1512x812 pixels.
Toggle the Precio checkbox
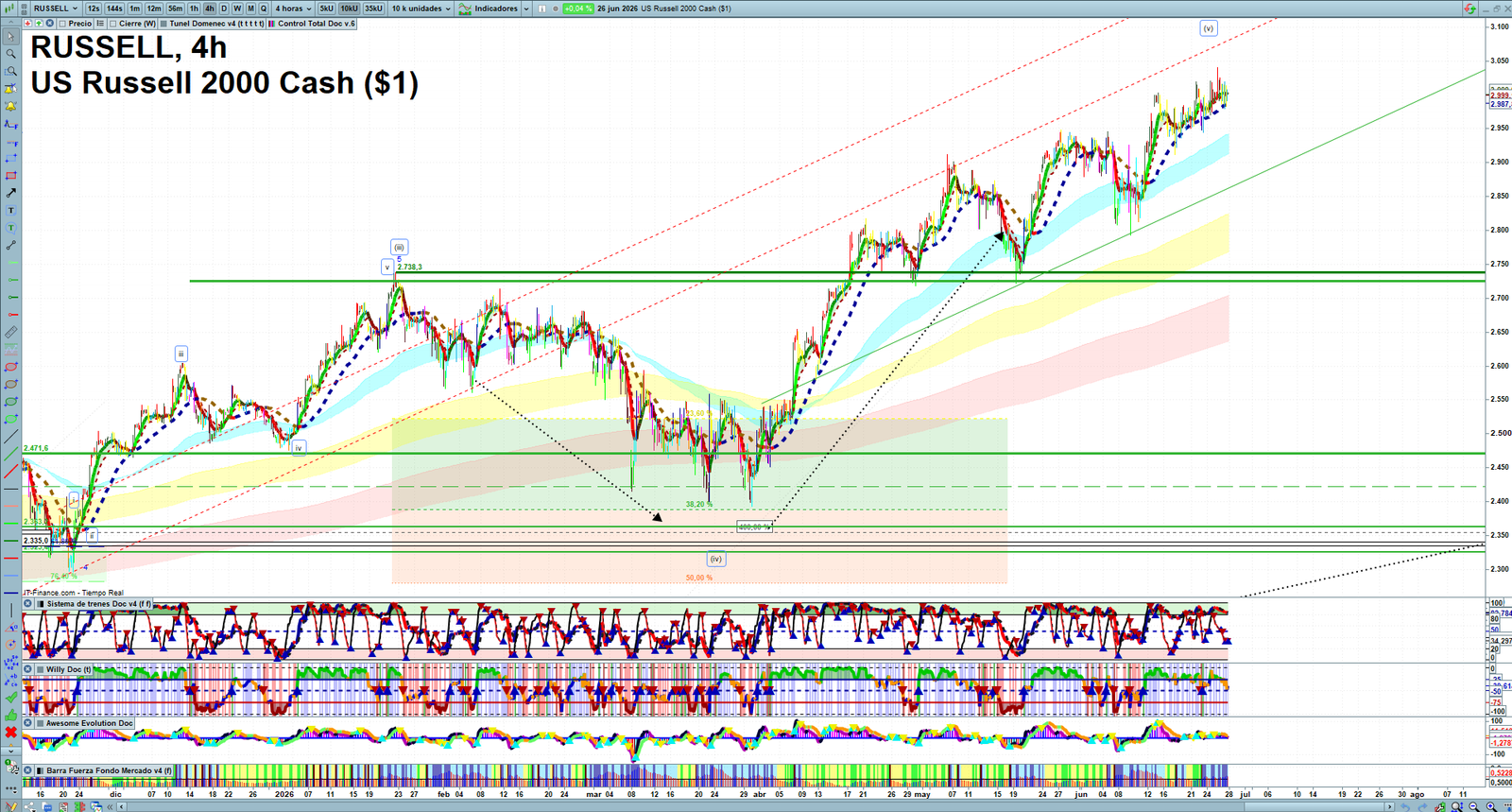tap(62, 24)
